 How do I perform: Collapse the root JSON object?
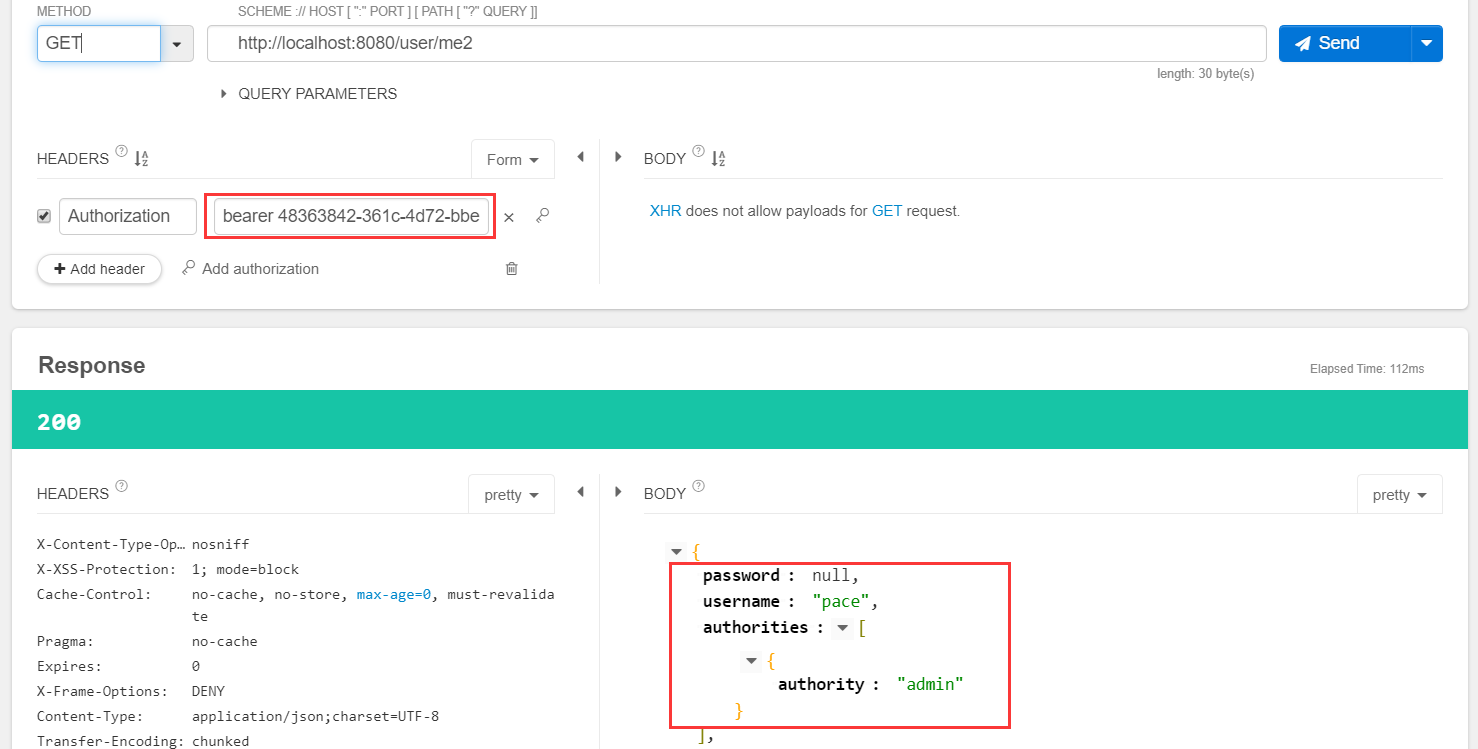[677, 552]
